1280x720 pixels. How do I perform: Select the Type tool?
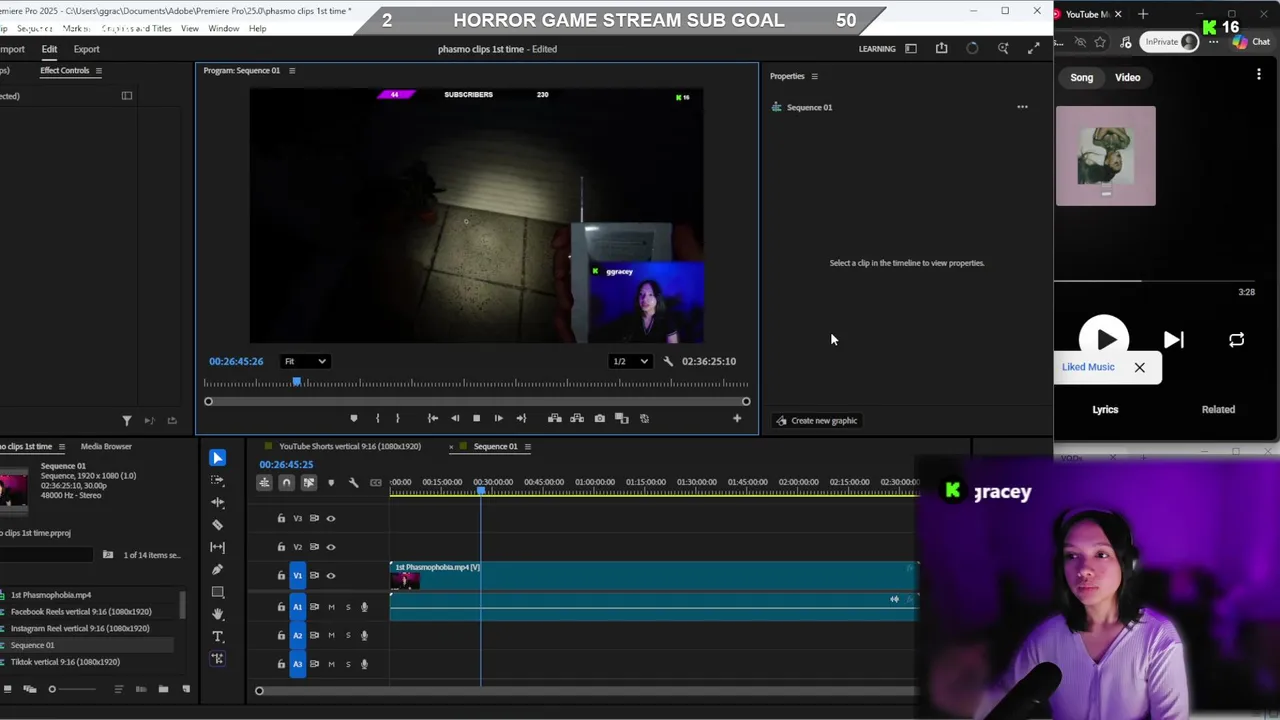tap(217, 636)
